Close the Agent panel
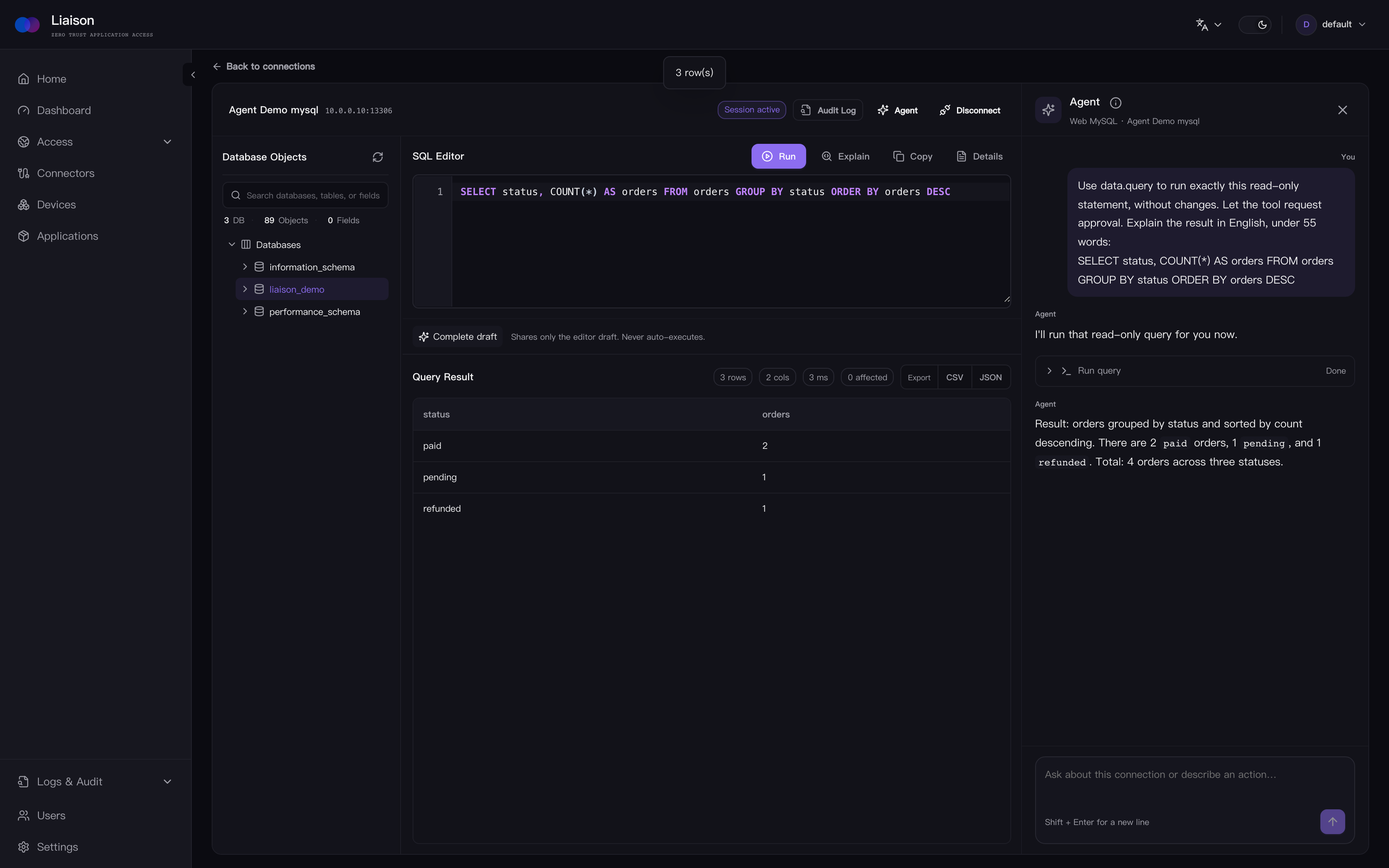This screenshot has width=1389, height=868. click(1342, 110)
